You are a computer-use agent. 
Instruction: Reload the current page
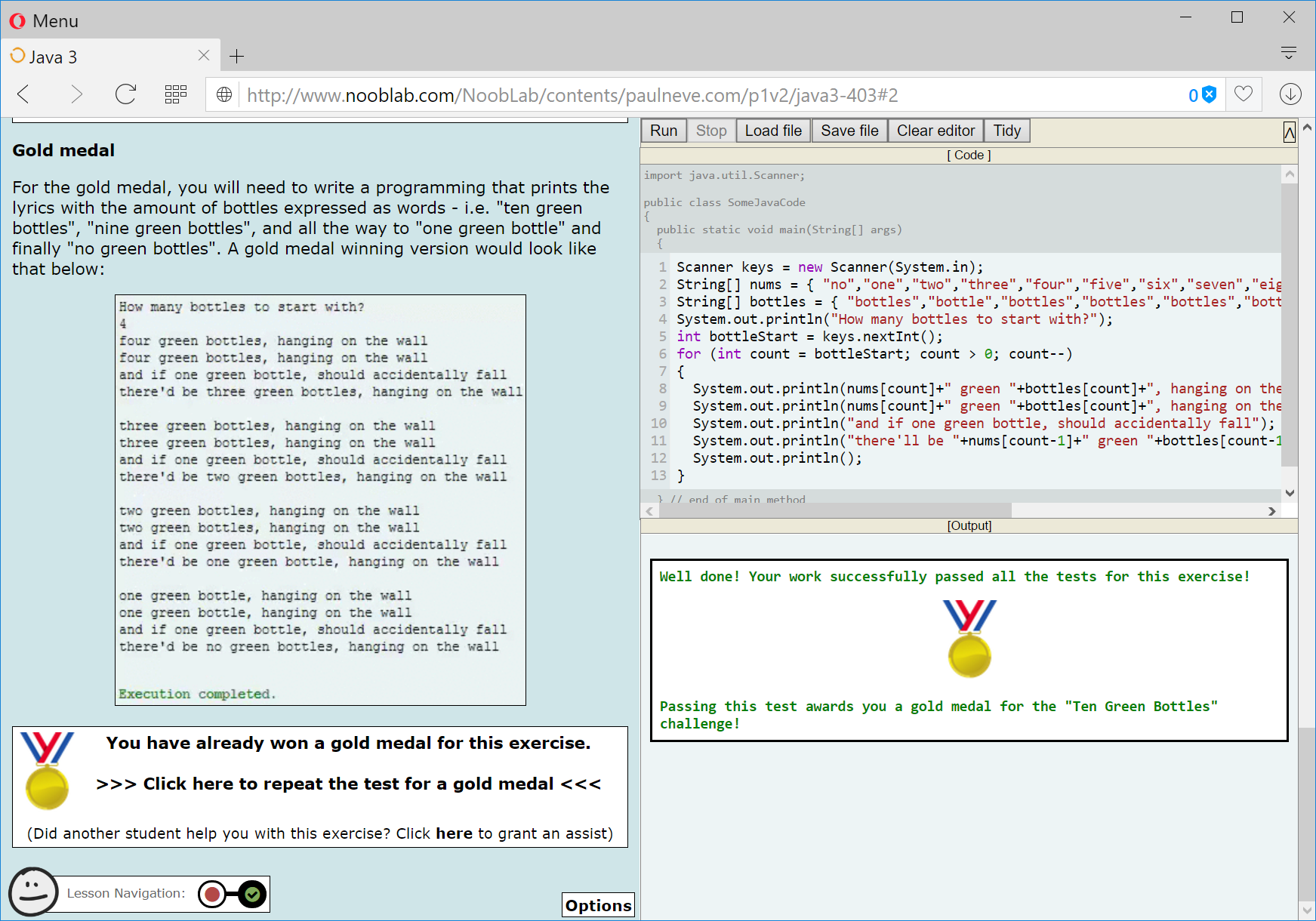[125, 94]
